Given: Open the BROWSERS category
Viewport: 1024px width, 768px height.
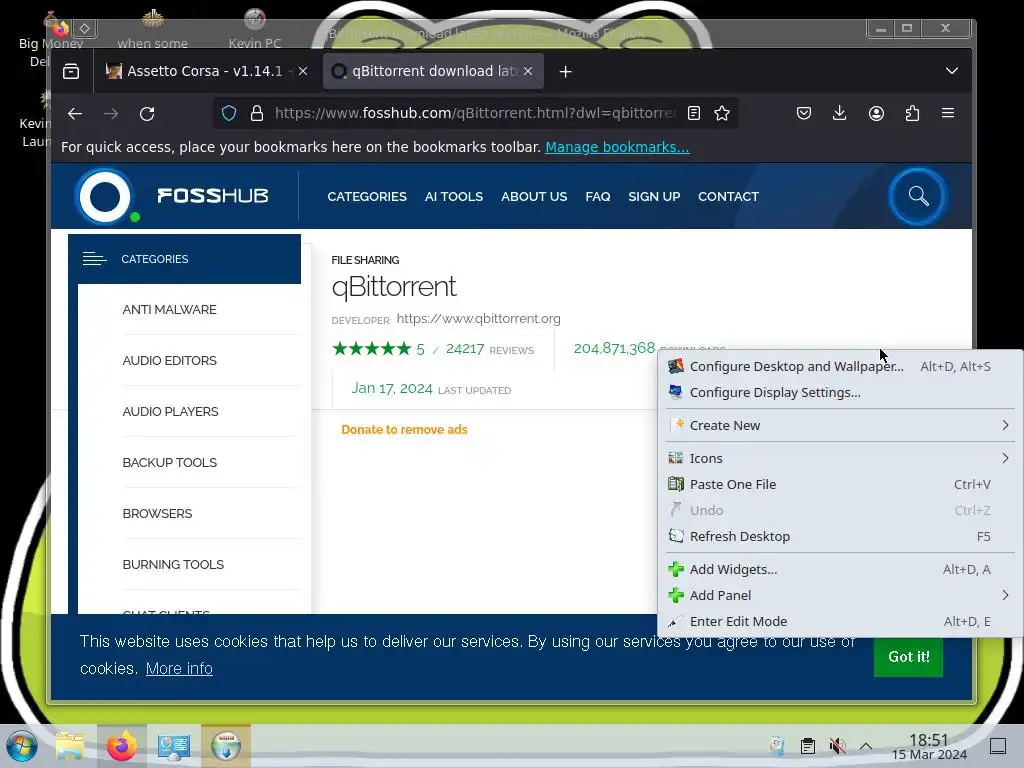Looking at the screenshot, I should pos(157,513).
